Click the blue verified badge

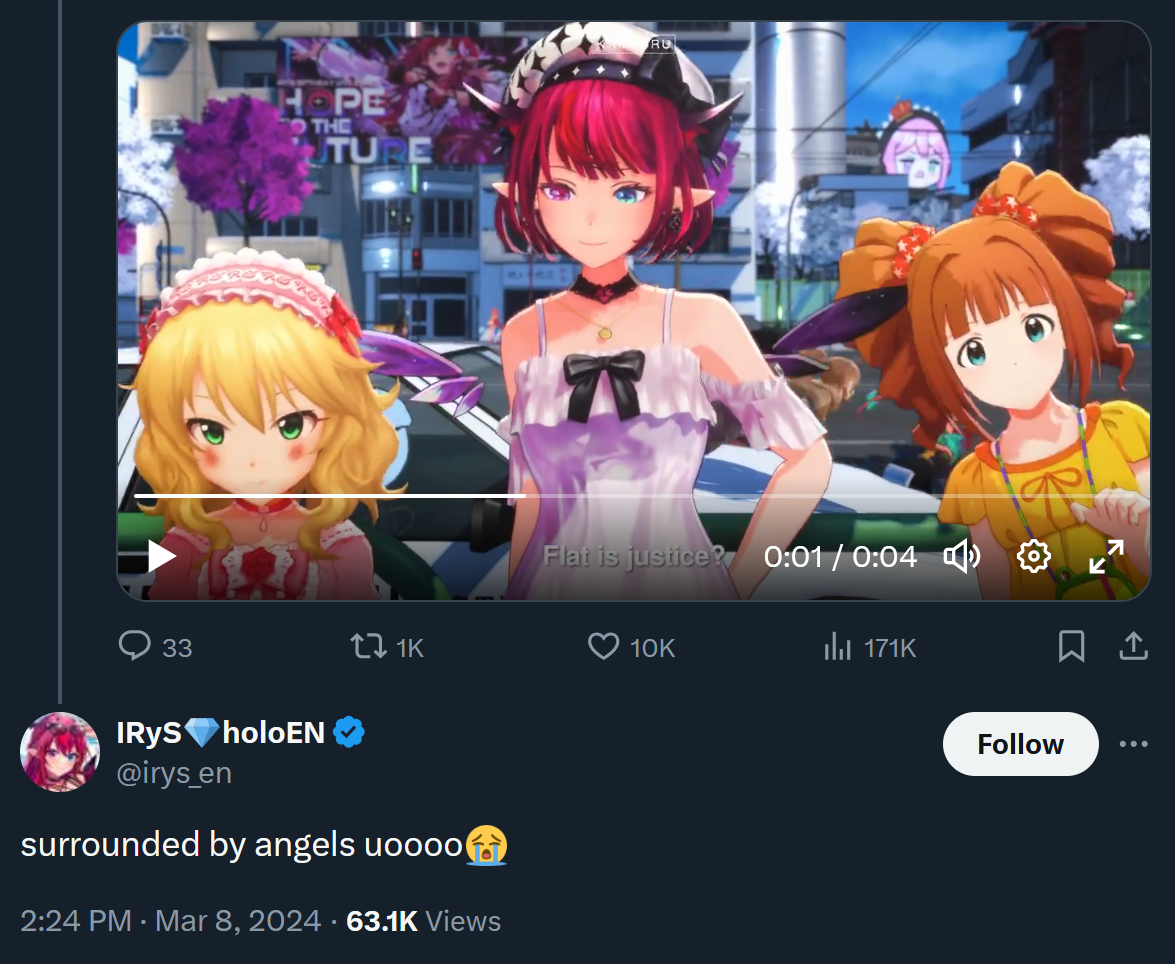[348, 732]
